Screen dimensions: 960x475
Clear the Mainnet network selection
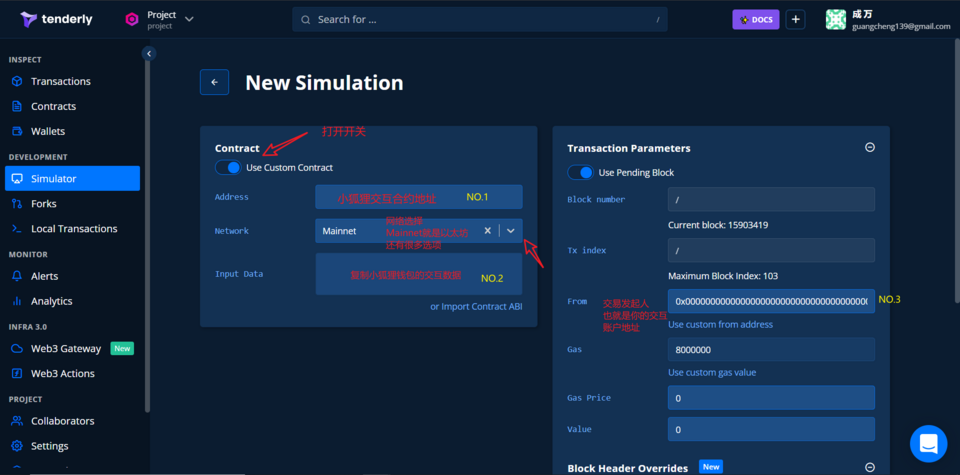488,231
